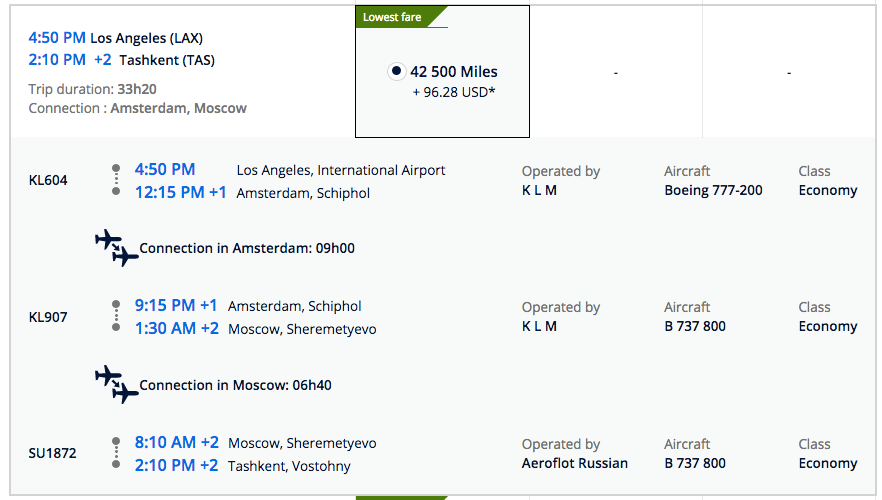Click flight number KL907

(48, 317)
